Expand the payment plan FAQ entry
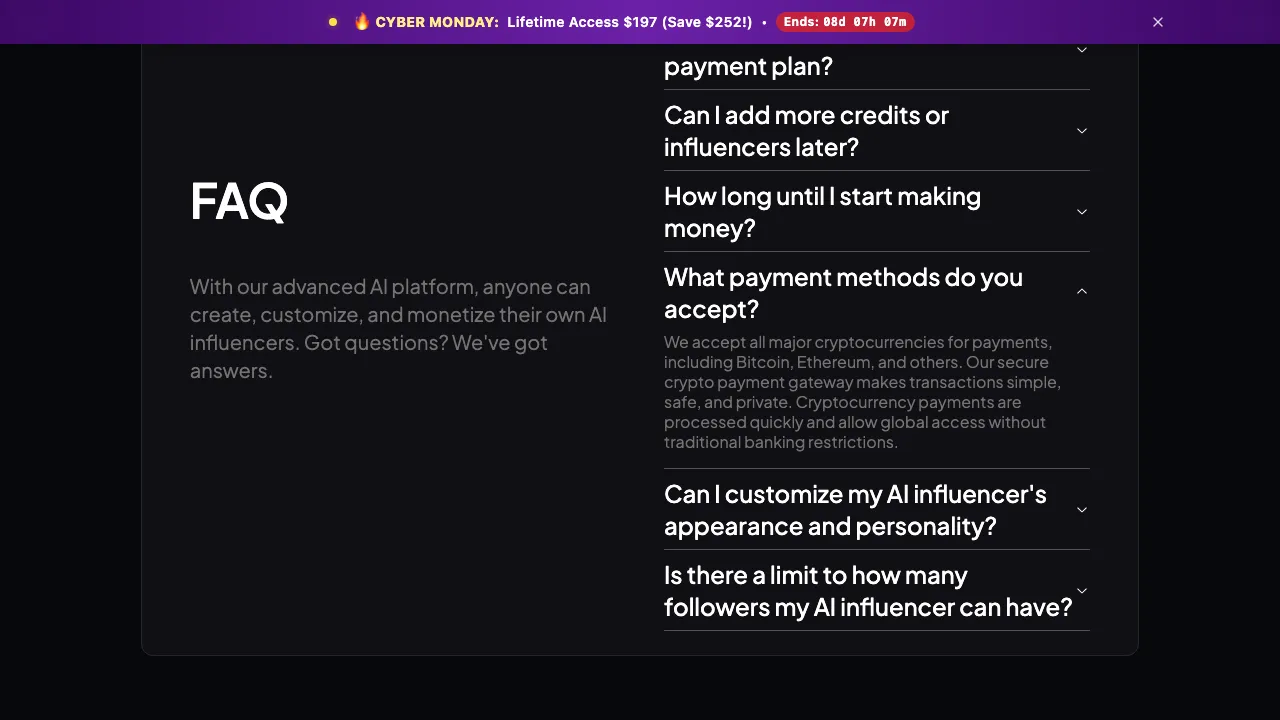Image resolution: width=1280 pixels, height=720 pixels. [748, 65]
